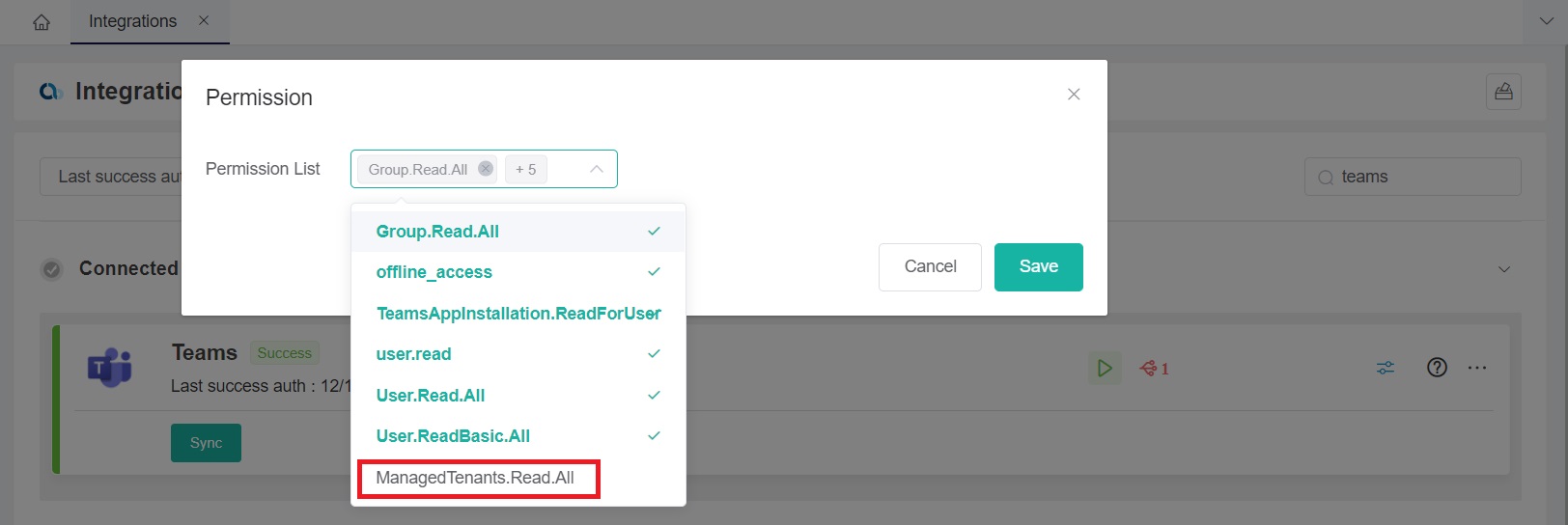Viewport: 1568px width, 525px height.
Task: Click the Save button
Action: (x=1038, y=266)
